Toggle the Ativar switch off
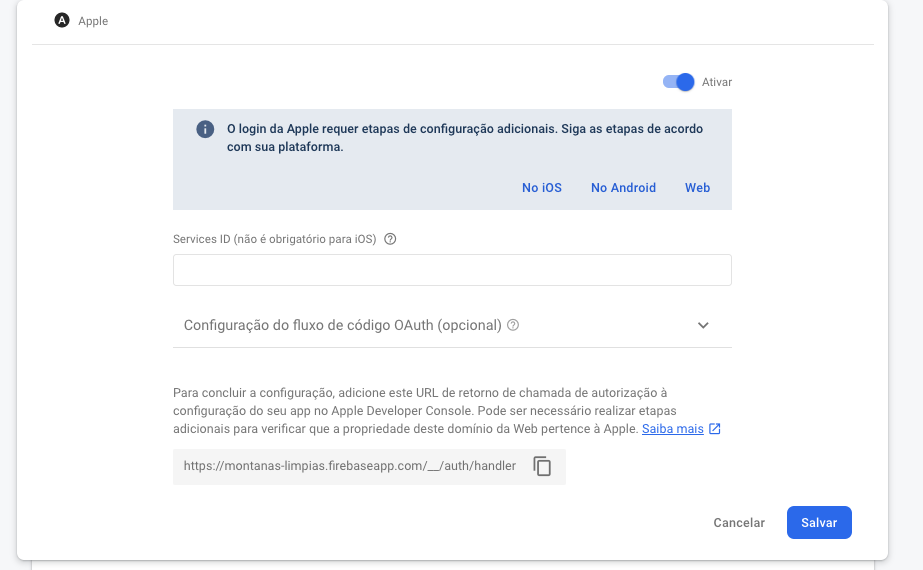Image resolution: width=923 pixels, height=570 pixels. (679, 82)
